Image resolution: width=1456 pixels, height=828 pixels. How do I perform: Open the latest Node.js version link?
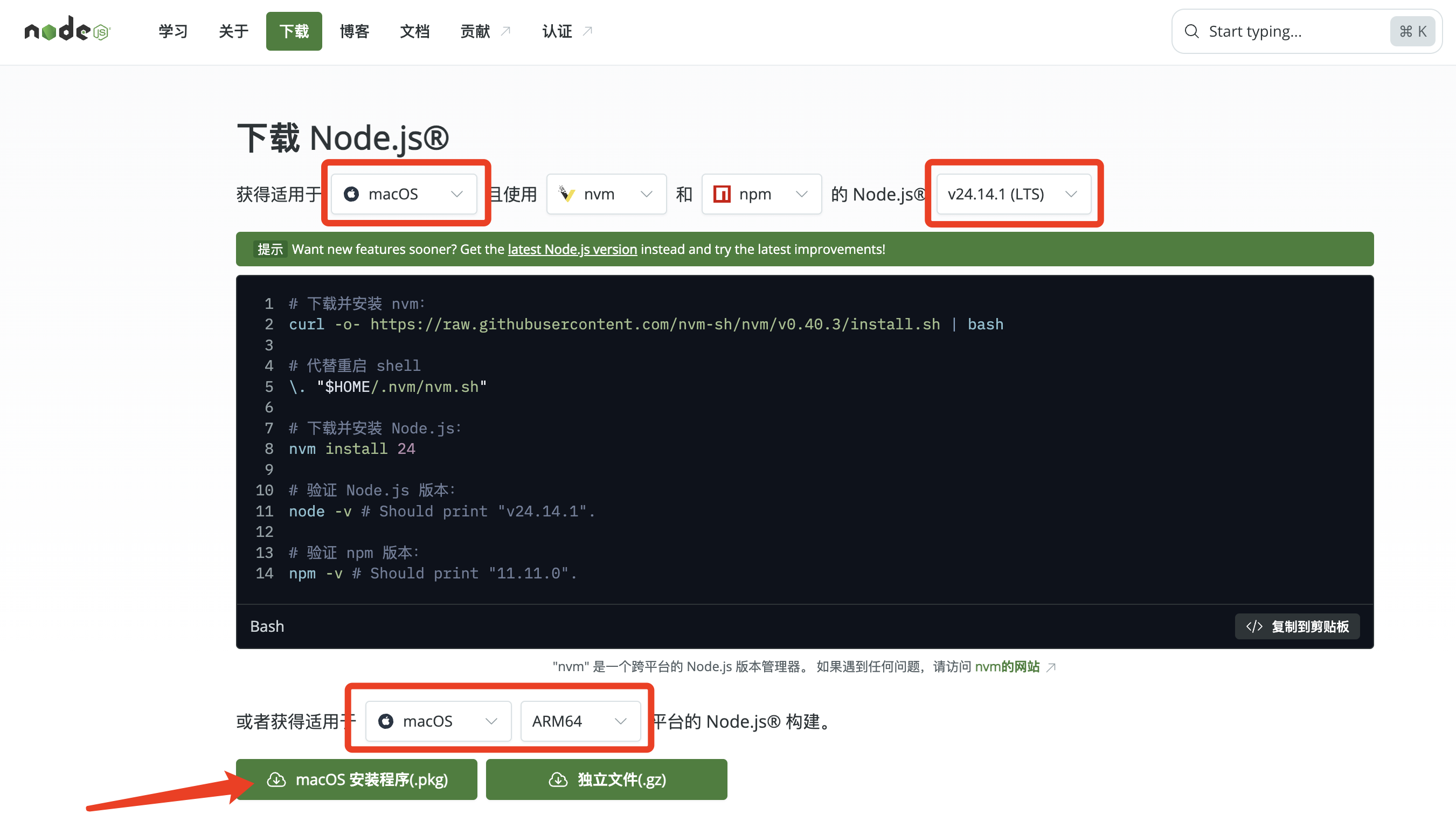pos(572,249)
